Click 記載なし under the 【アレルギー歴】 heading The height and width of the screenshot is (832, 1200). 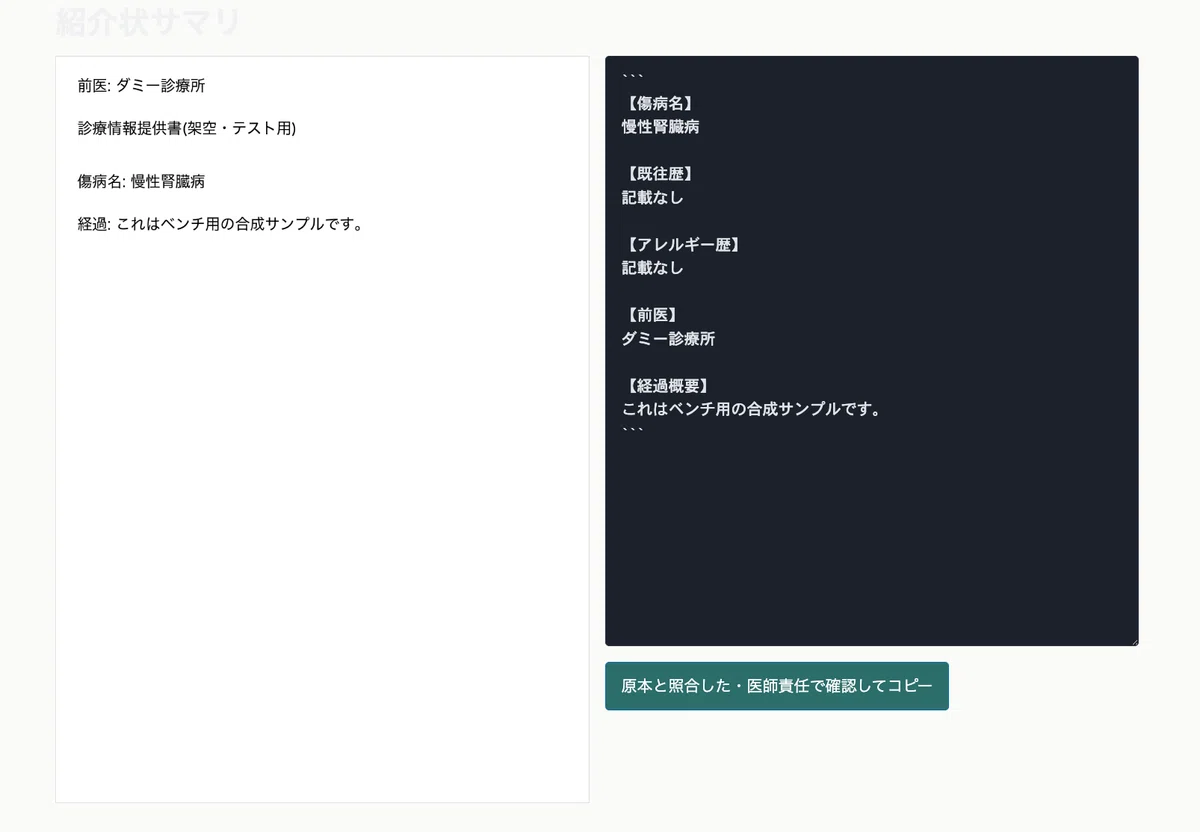pyautogui.click(x=652, y=268)
